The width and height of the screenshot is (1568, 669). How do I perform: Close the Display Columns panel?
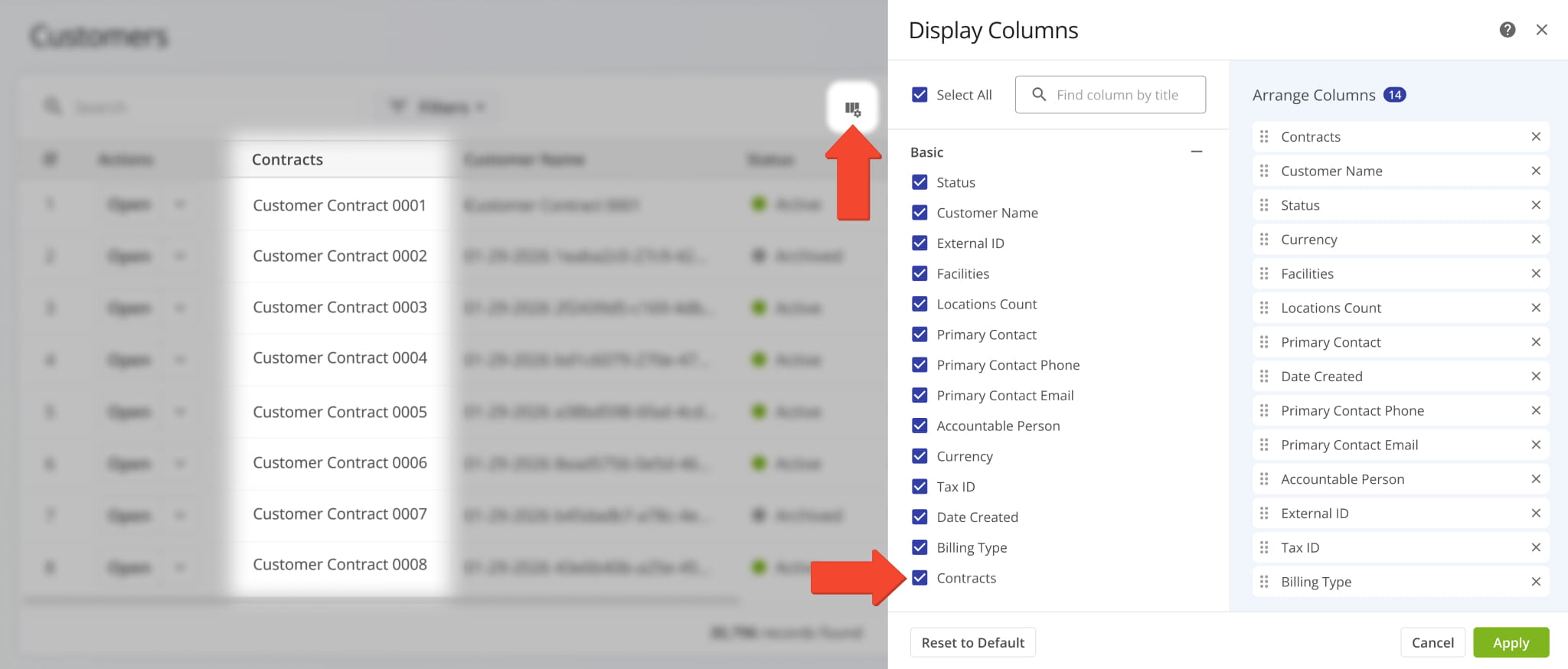pos(1541,30)
